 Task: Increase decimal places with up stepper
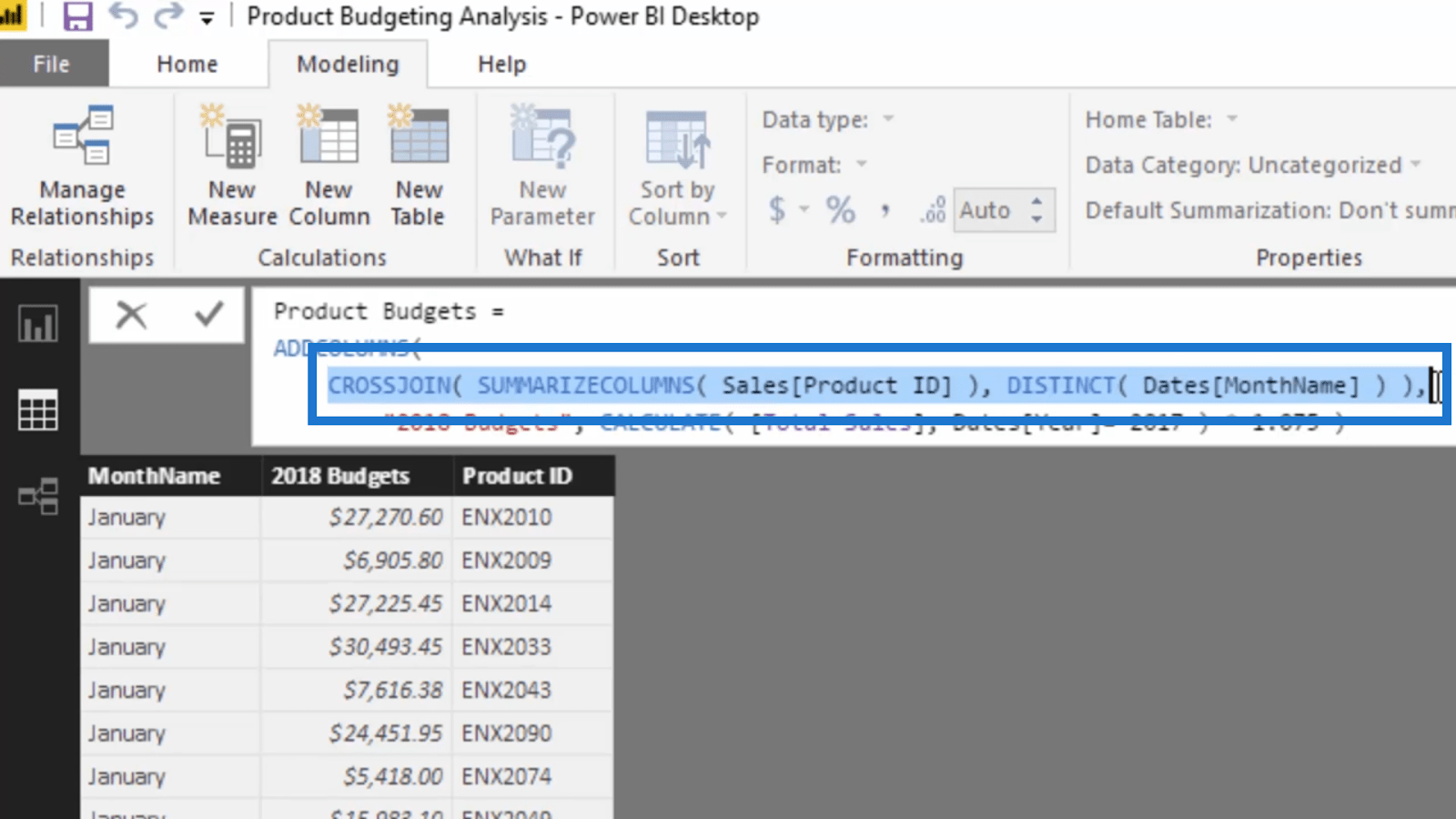point(1036,200)
